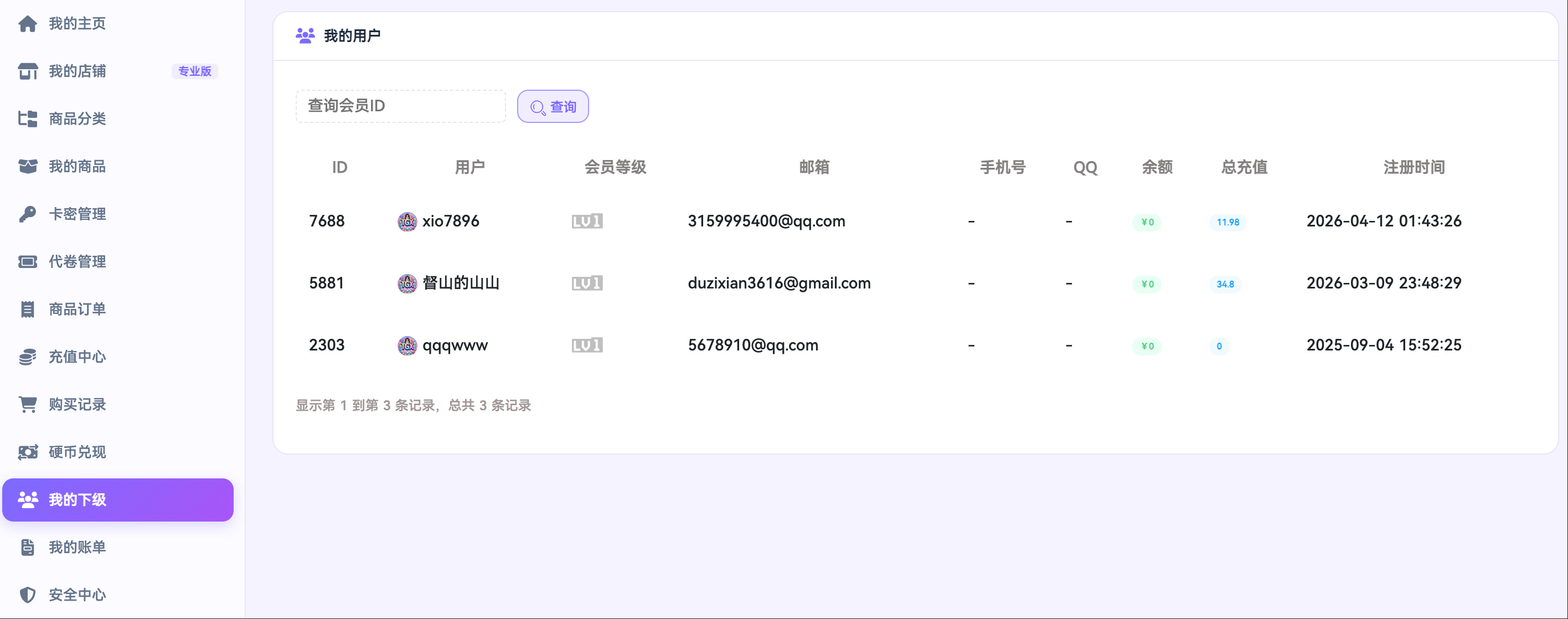Click user xio7896's avatar
1568x619 pixels.
coord(406,221)
